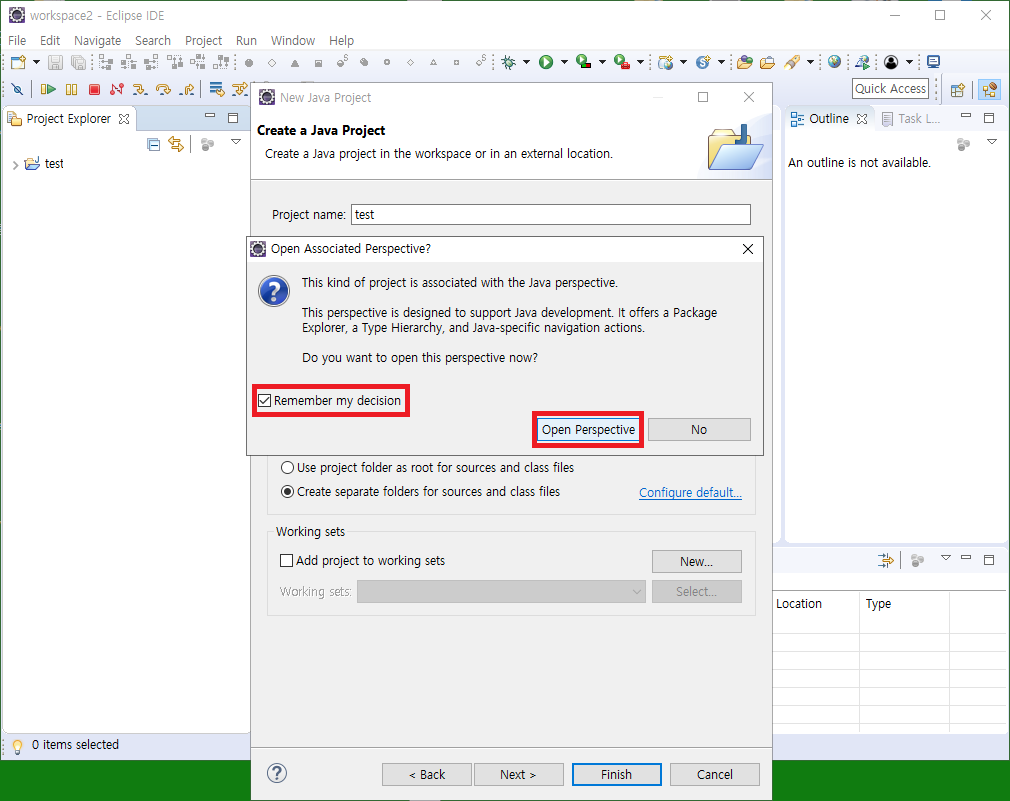The width and height of the screenshot is (1010, 801).
Task: Open the Run configurations dropdown arrow
Action: point(564,62)
